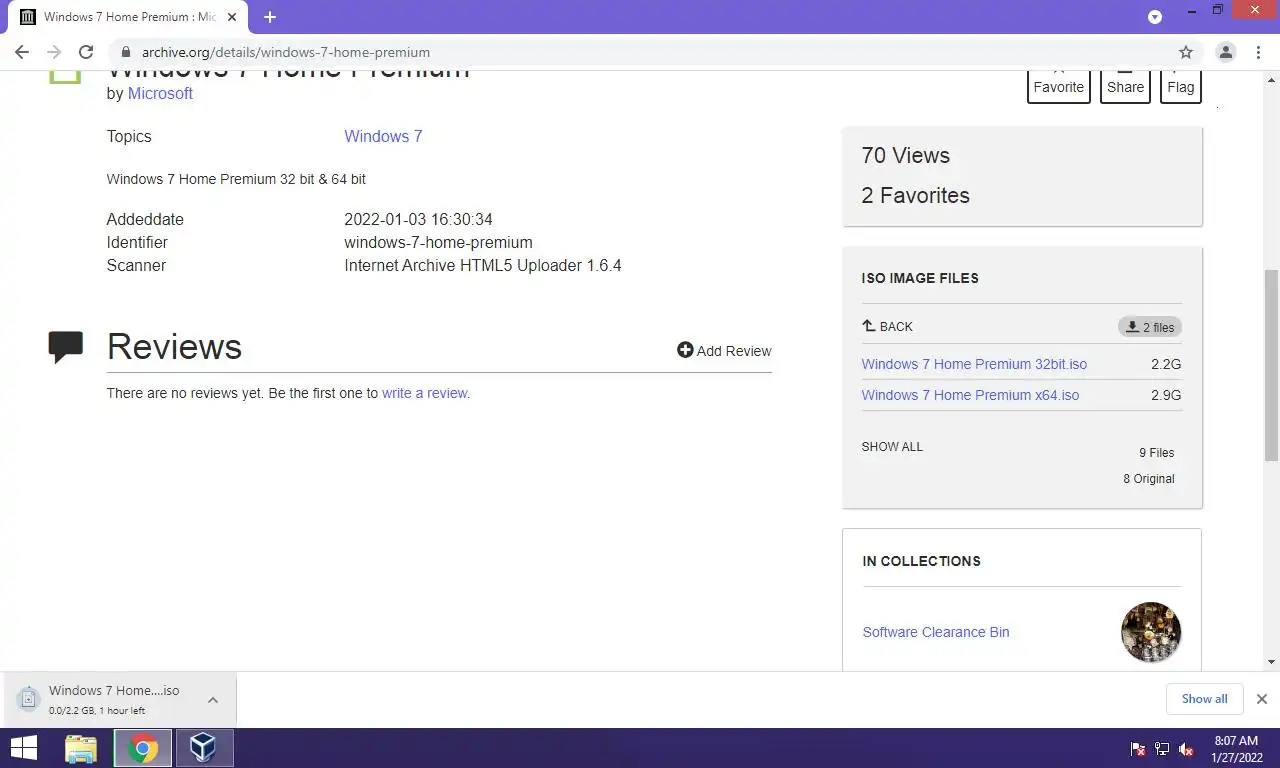Click the 2 Favorites text
Screen dimensions: 1280x768
click(x=916, y=195)
